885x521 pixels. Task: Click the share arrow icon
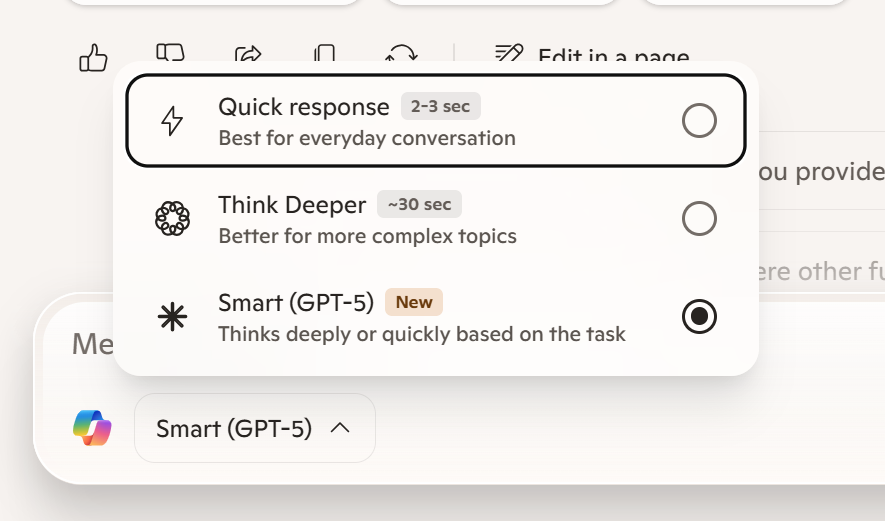tap(247, 54)
